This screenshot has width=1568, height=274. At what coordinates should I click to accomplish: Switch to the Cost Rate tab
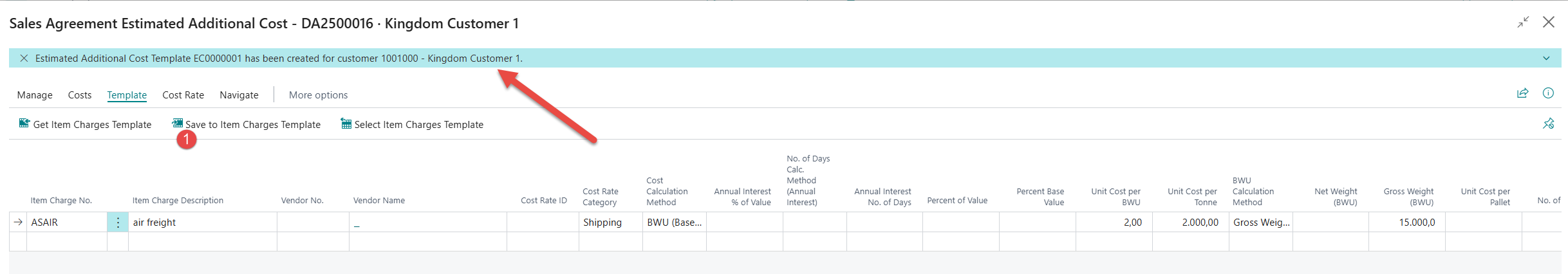(x=183, y=95)
